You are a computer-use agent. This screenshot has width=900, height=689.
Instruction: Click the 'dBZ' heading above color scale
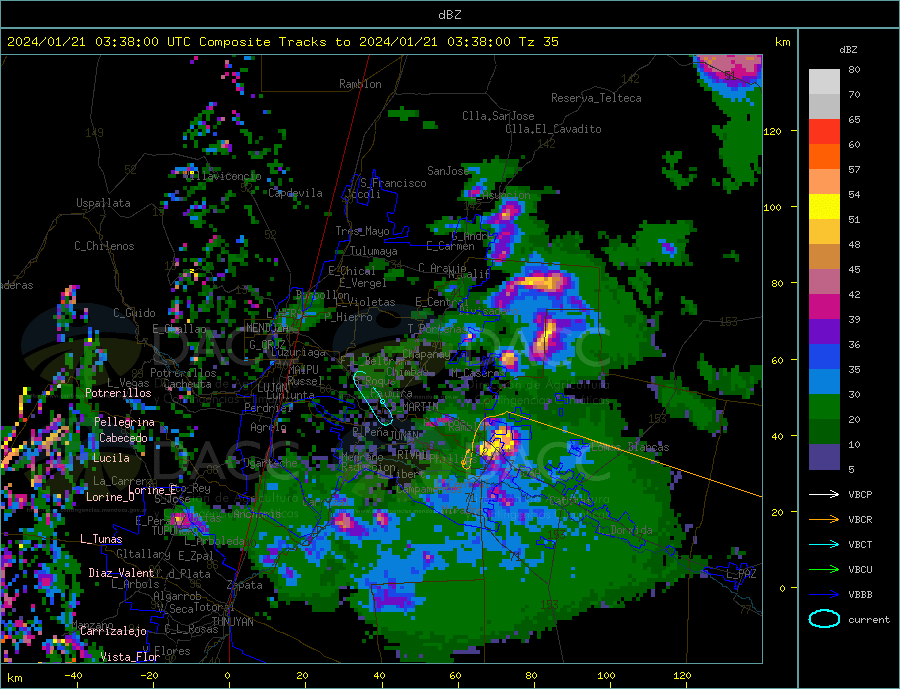pos(848,50)
